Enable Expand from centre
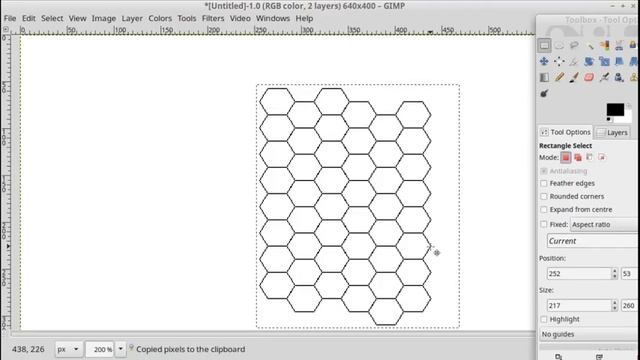 544,210
